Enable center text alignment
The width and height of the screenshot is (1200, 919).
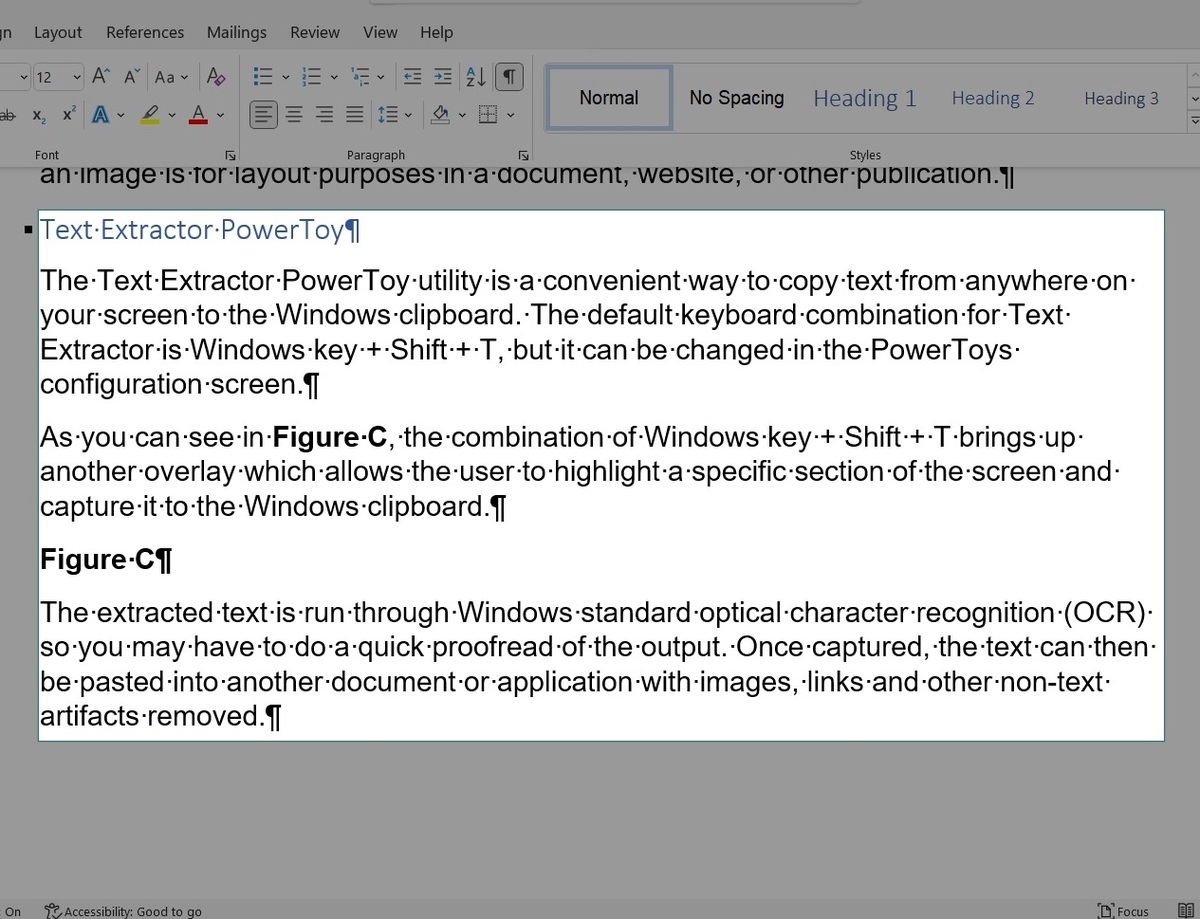[x=293, y=114]
